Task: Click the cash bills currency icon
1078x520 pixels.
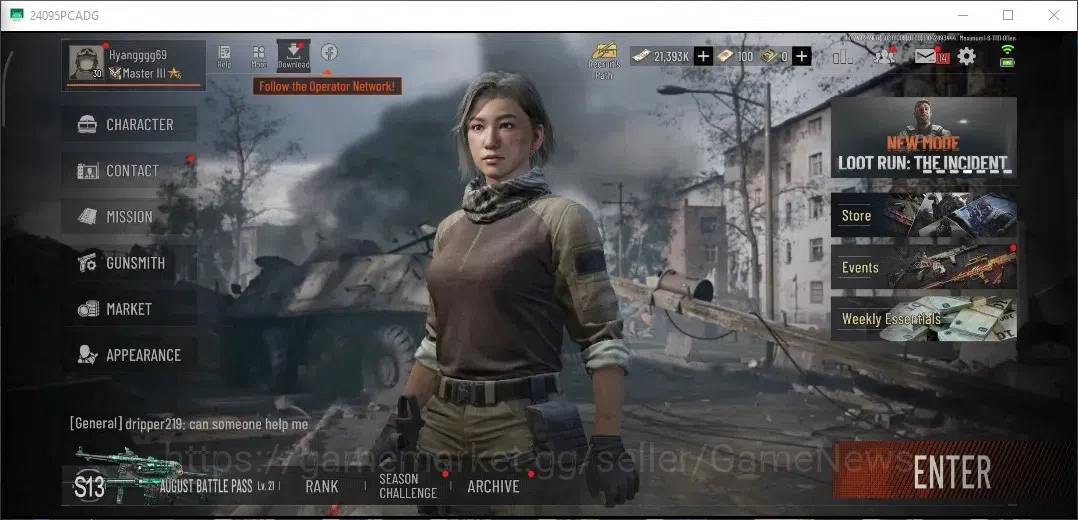Action: [641, 56]
